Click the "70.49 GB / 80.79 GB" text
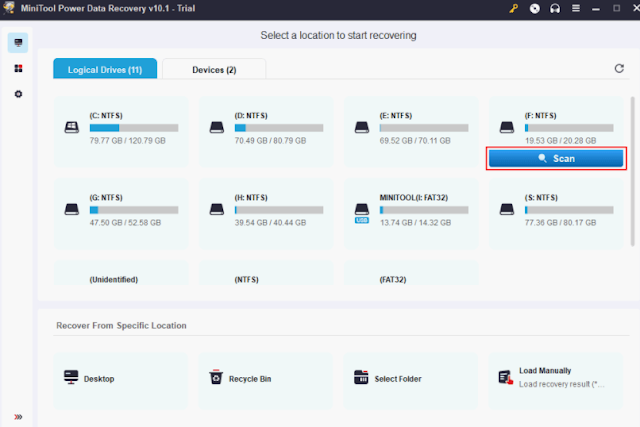The height and width of the screenshot is (427, 640). tap(270, 140)
